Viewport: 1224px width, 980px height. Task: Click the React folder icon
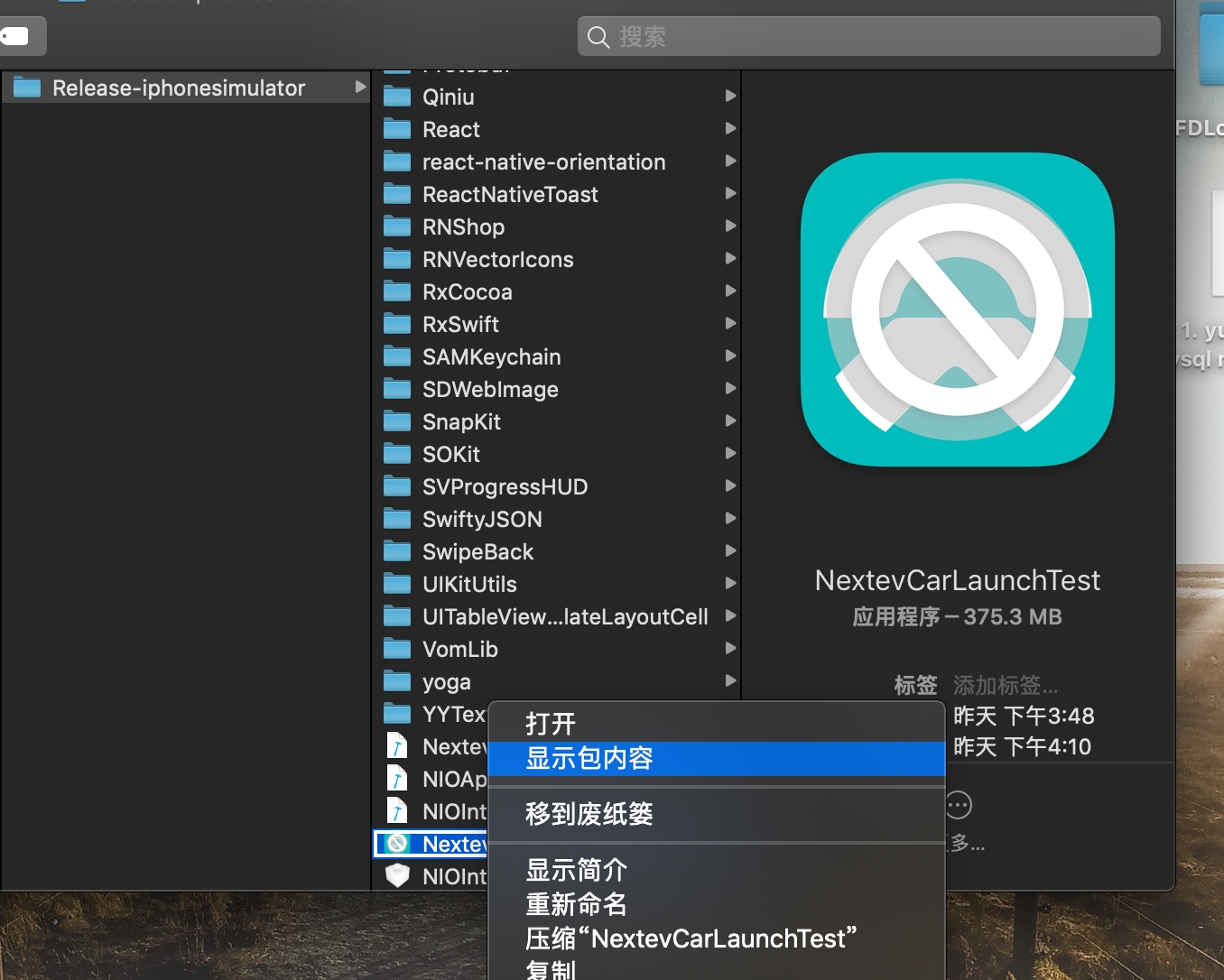pos(397,129)
